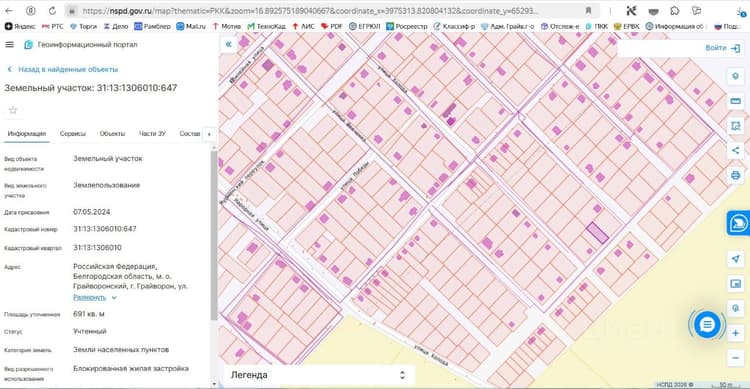This screenshot has height=389, width=750.
Task: Add parcel to favorites with star icon
Action: point(13,110)
